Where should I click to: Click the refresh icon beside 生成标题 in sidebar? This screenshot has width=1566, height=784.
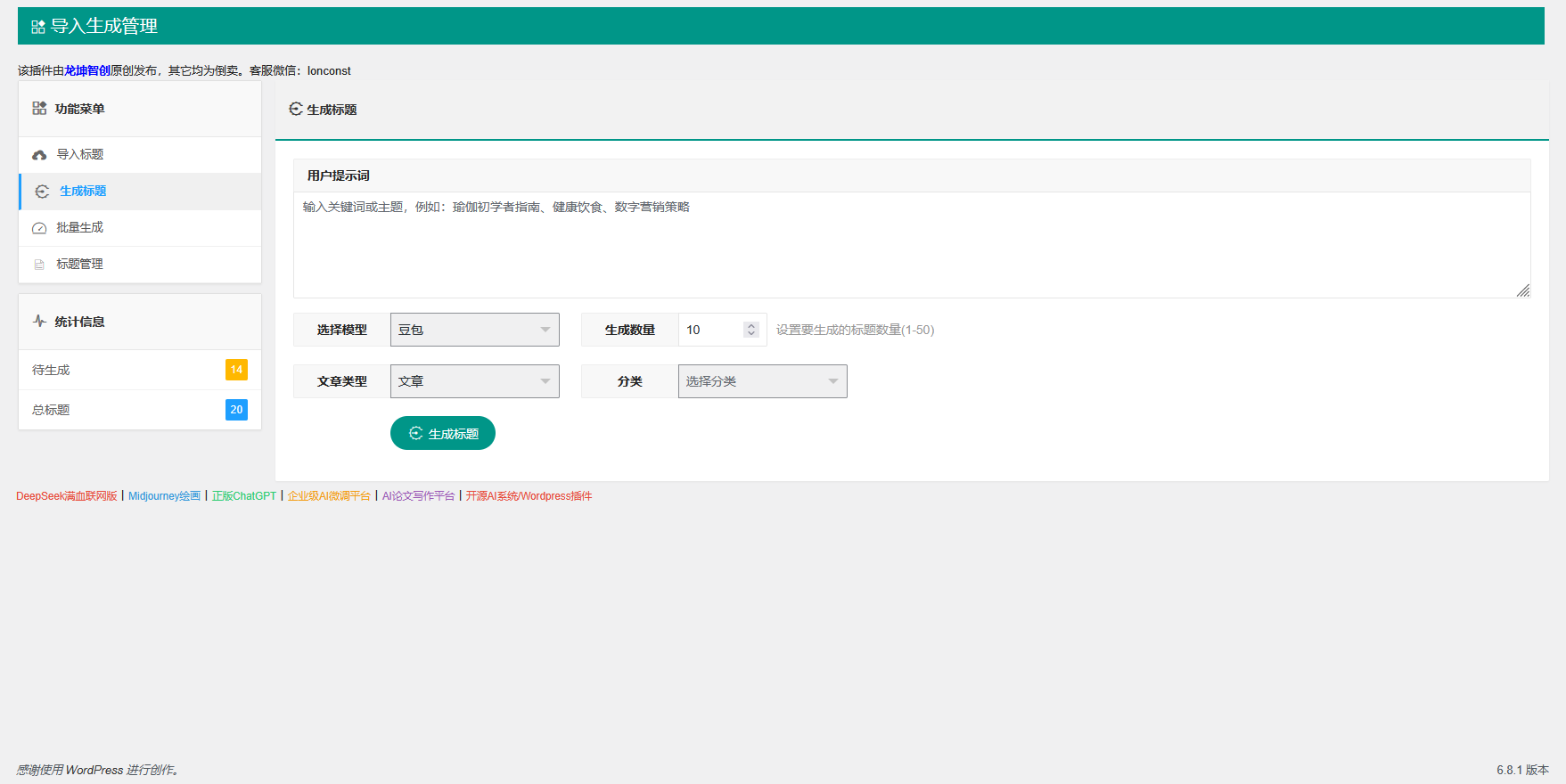coord(42,192)
